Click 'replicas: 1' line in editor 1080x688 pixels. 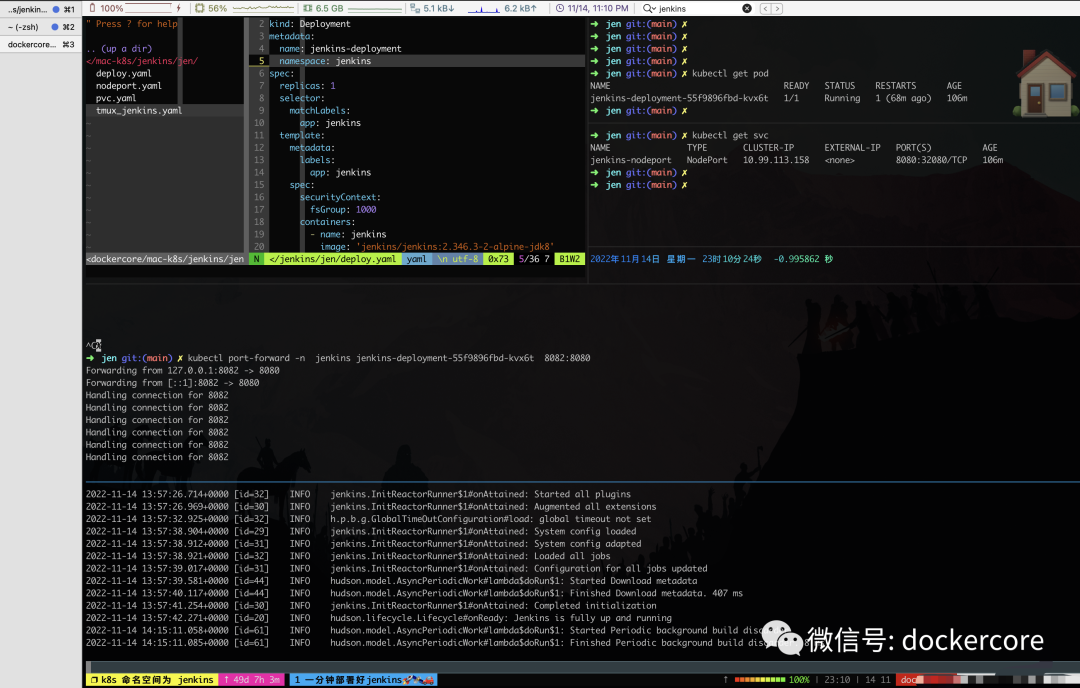point(307,85)
